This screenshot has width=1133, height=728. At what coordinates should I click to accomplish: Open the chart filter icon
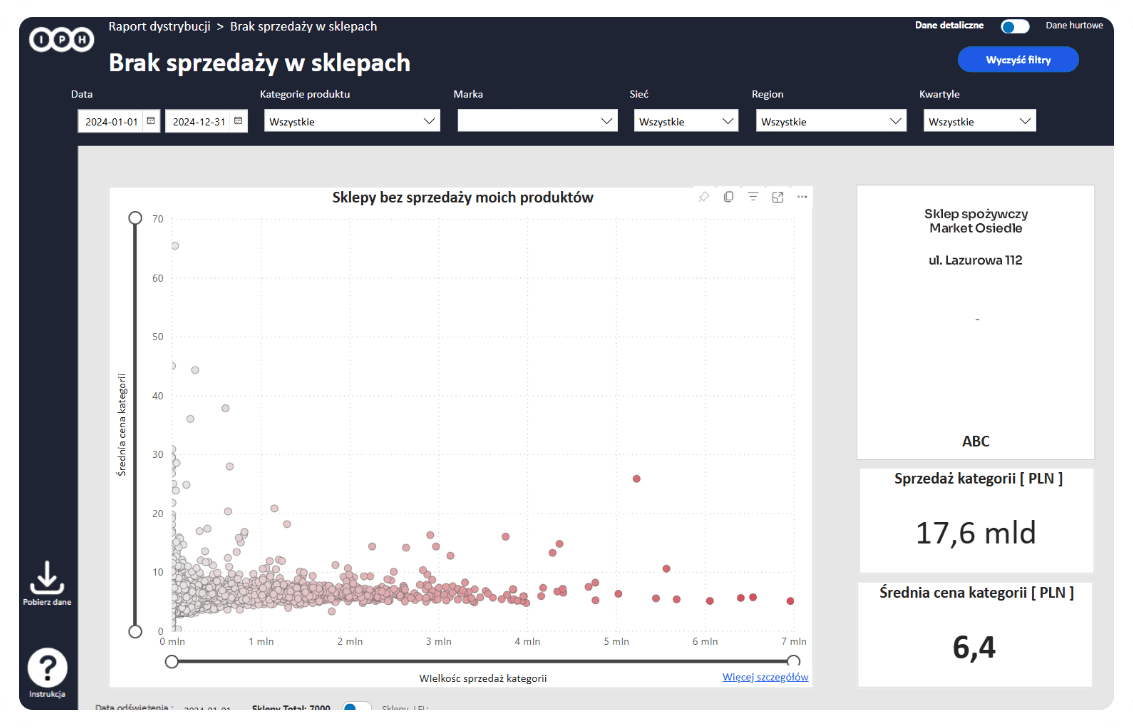click(753, 197)
